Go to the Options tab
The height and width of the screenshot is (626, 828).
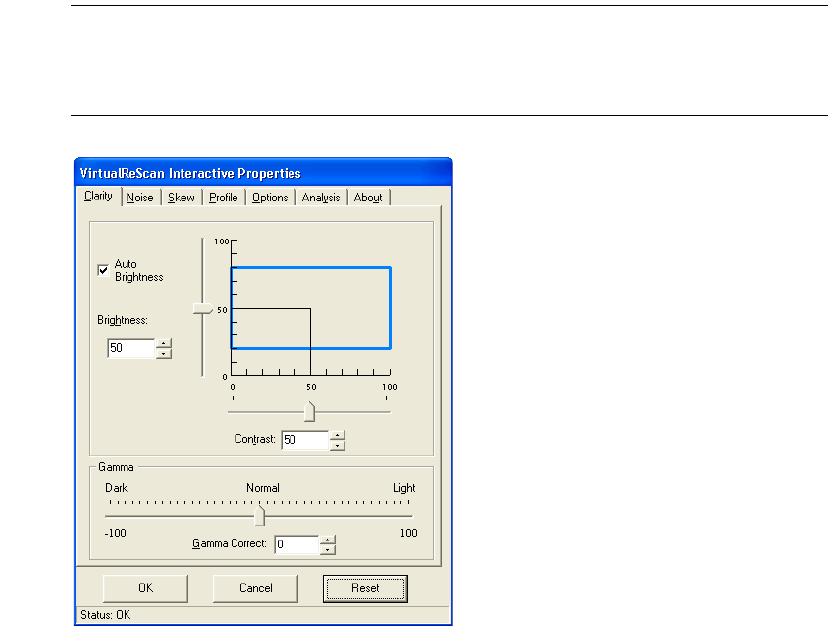click(270, 198)
